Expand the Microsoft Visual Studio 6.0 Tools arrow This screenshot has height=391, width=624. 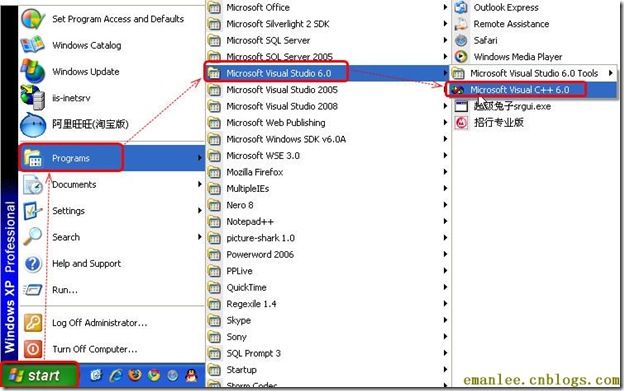tap(610, 73)
